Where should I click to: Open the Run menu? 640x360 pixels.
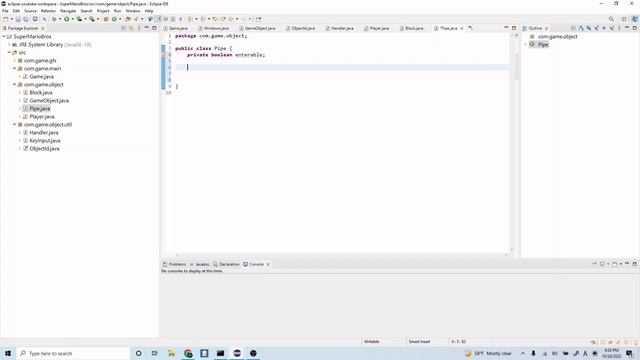[x=117, y=11]
